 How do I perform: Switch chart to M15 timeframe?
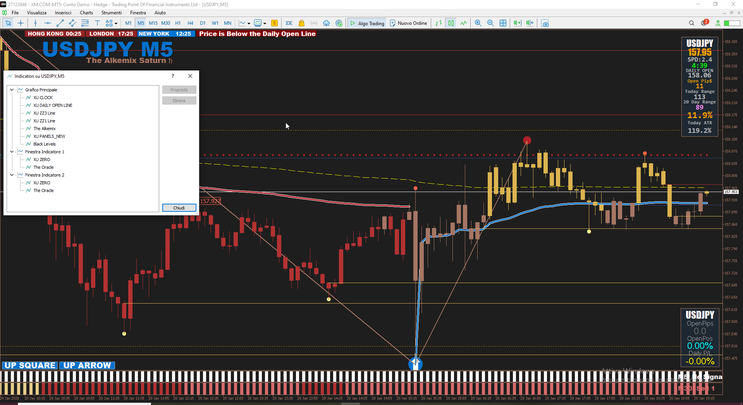153,23
